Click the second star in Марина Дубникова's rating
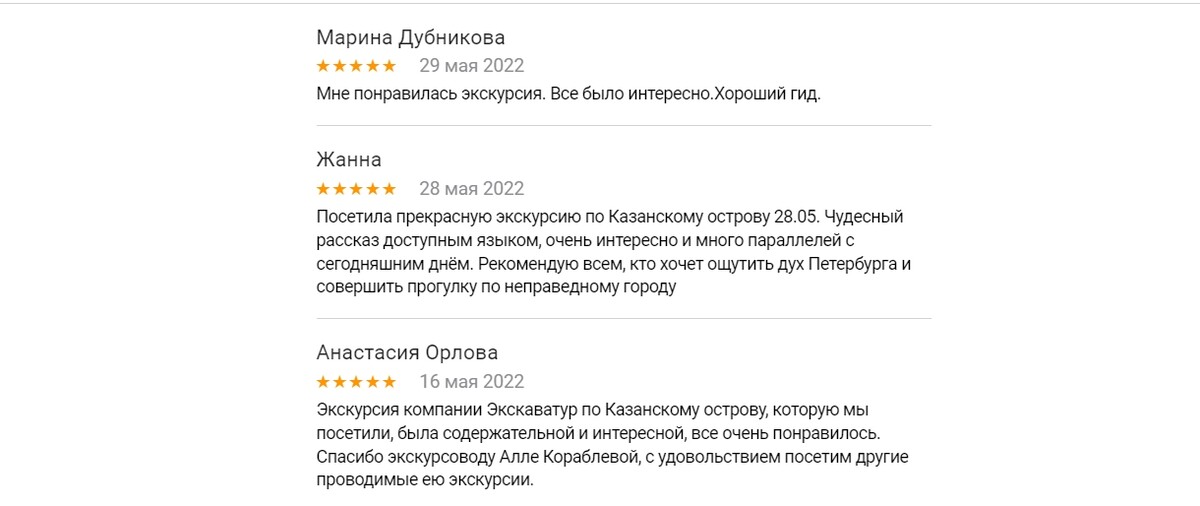The height and width of the screenshot is (506, 1200). coord(339,66)
